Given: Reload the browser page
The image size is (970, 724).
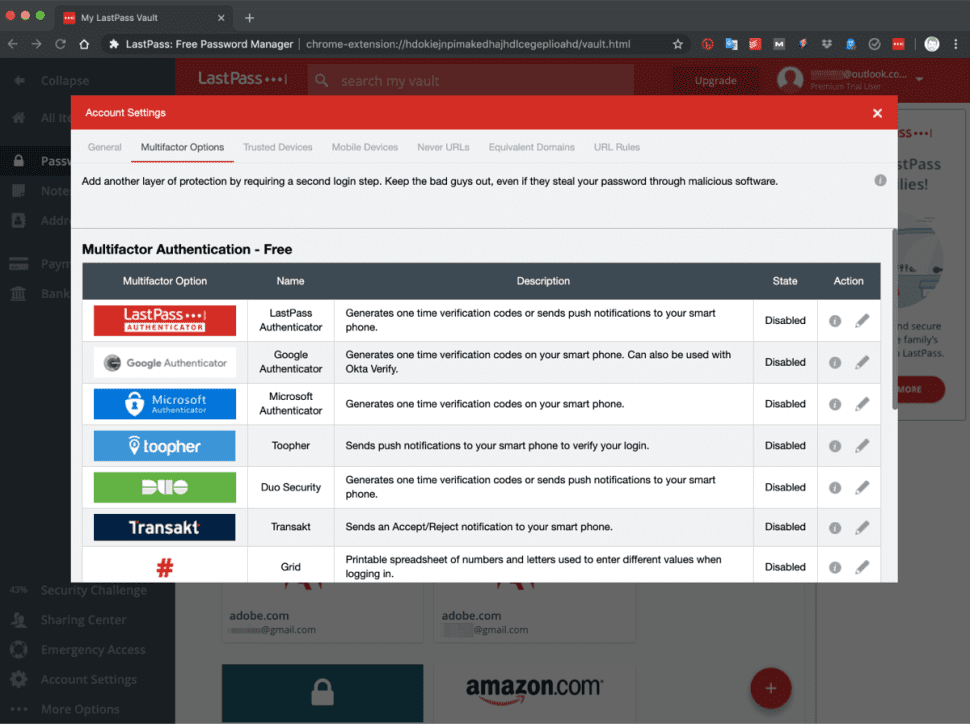Looking at the screenshot, I should click(60, 44).
